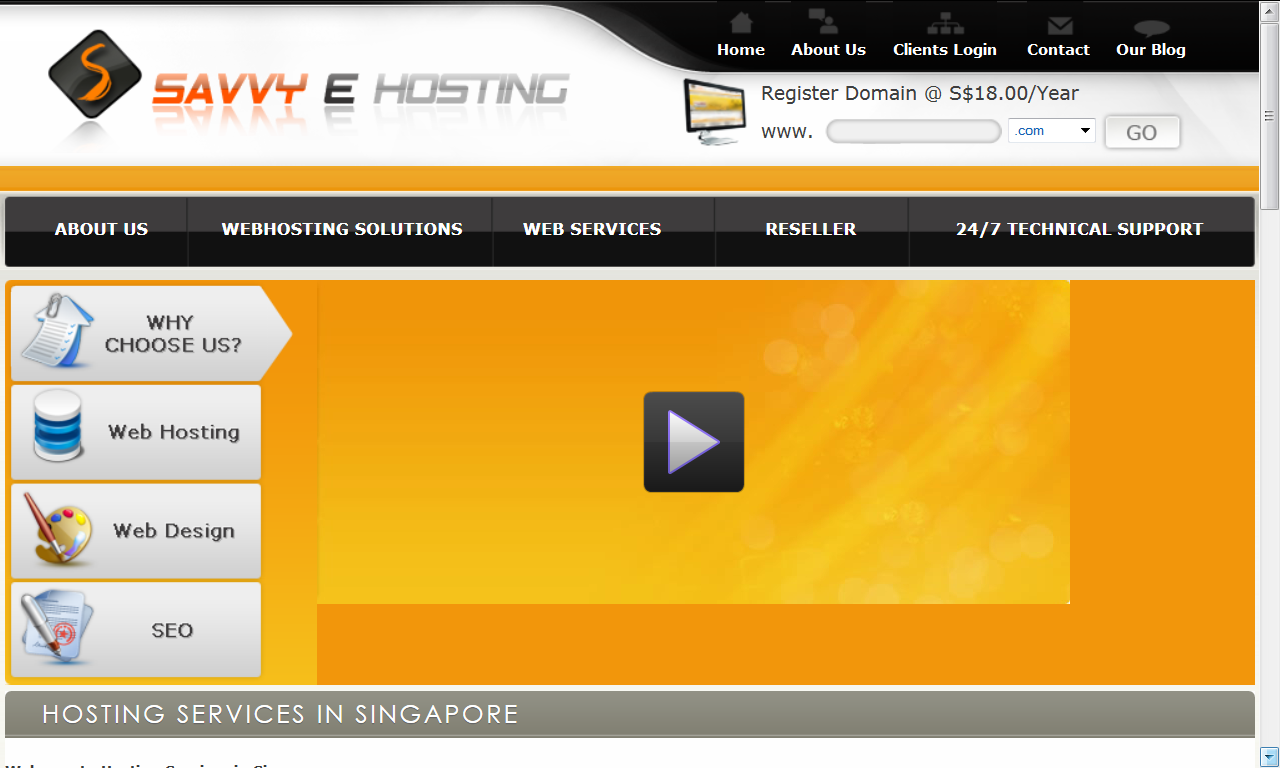Click the people icon above About Us
This screenshot has width=1280, height=768.
[x=823, y=22]
